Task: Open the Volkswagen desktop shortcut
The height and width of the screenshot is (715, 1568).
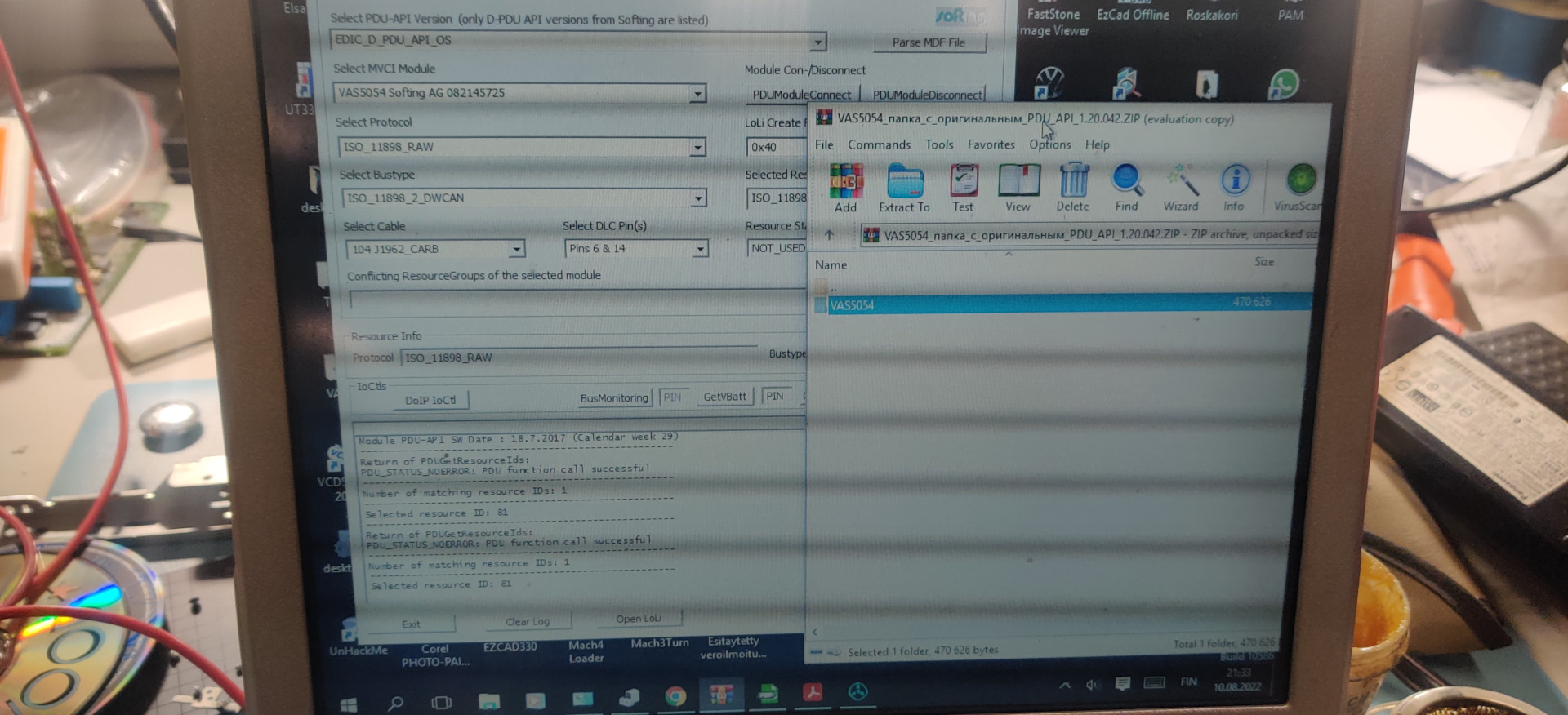Action: 1049,83
